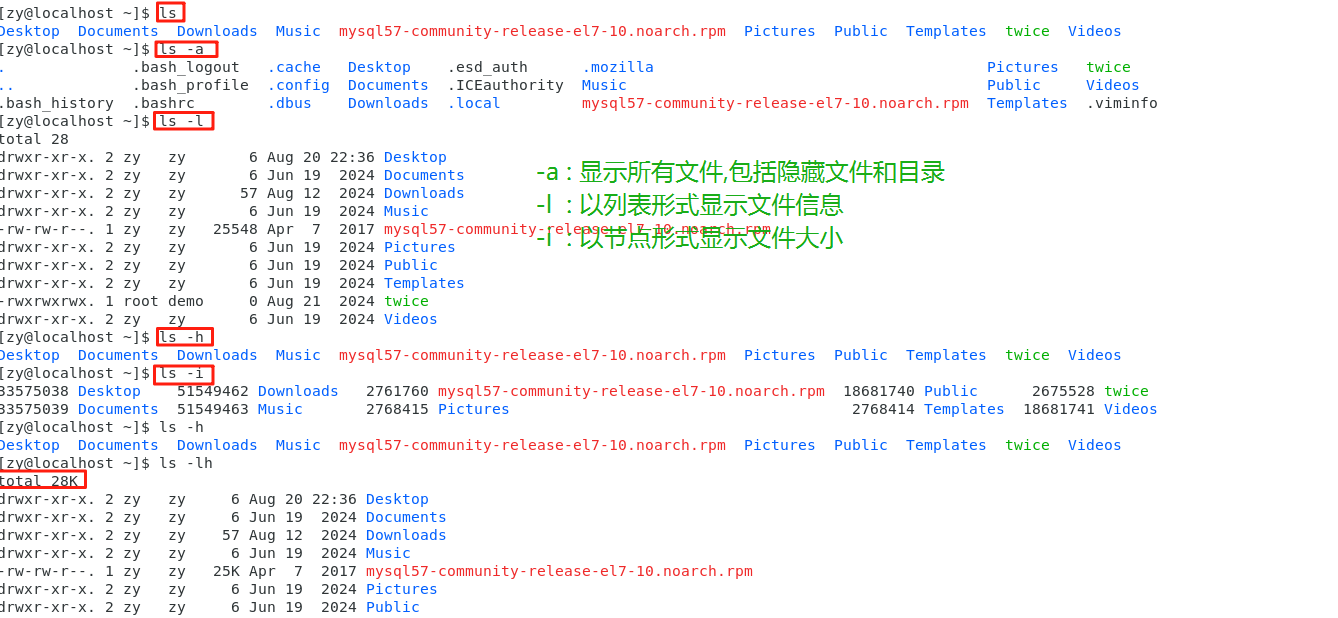This screenshot has height=618, width=1338.
Task: Click inode number 2768414
Action: (x=883, y=409)
